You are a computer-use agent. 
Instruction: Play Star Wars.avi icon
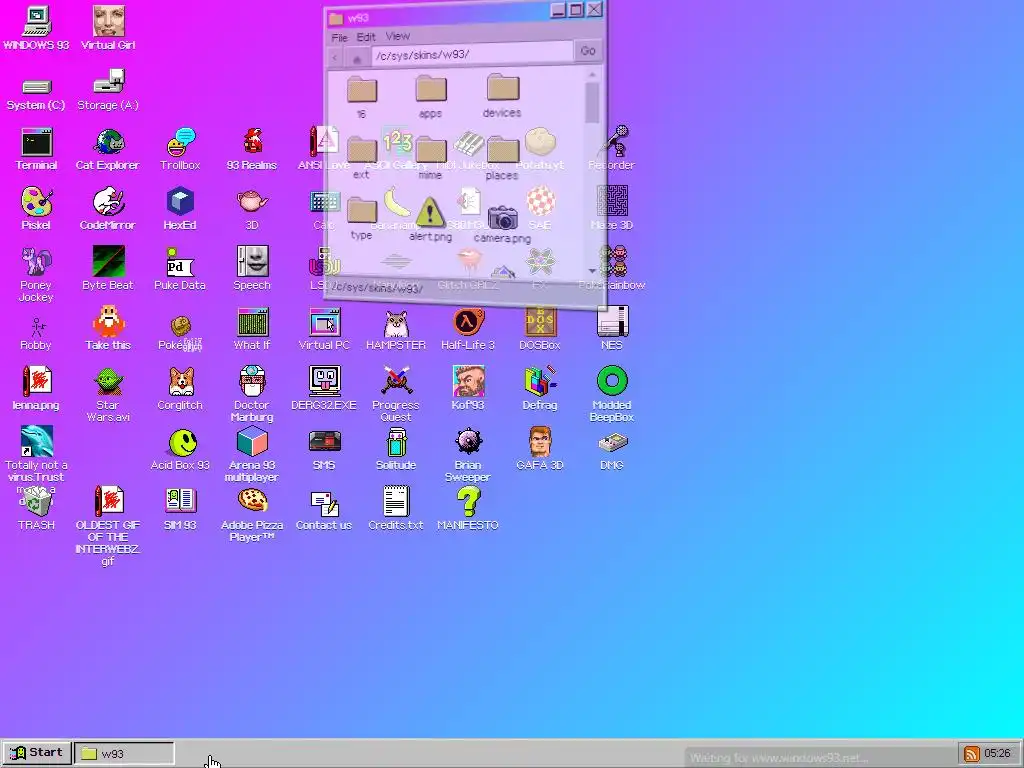[108, 395]
